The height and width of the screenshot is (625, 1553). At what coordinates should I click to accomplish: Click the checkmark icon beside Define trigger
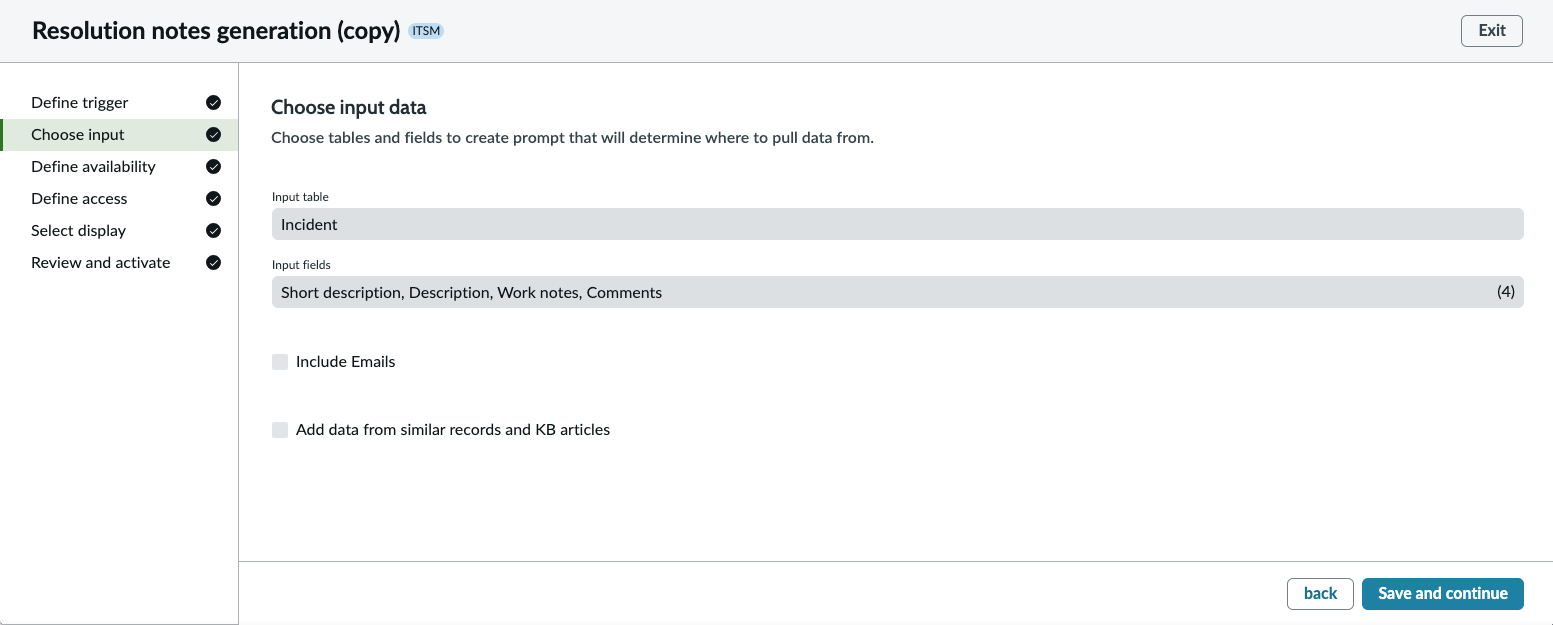pyautogui.click(x=213, y=103)
